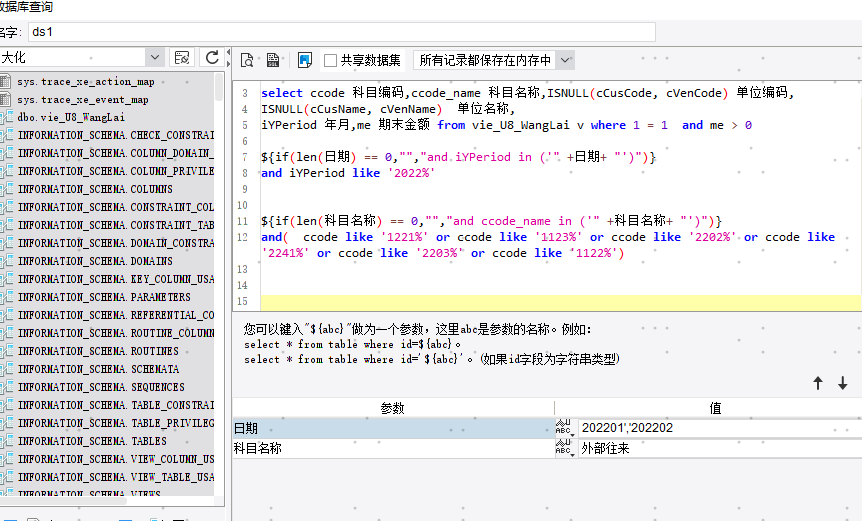Select INFORMATION_SCHEMA.CHECK_CONSTRAI view

(115, 135)
